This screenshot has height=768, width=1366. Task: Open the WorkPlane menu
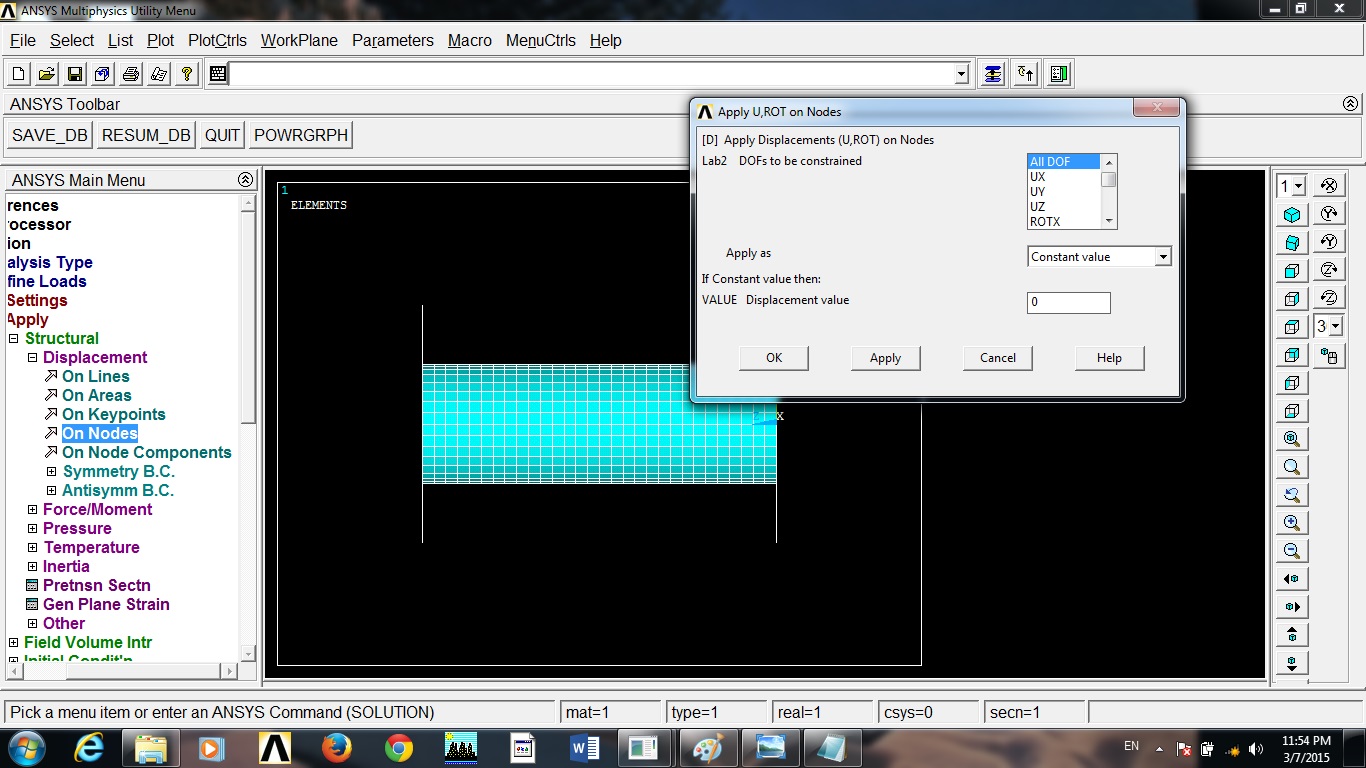[x=299, y=40]
